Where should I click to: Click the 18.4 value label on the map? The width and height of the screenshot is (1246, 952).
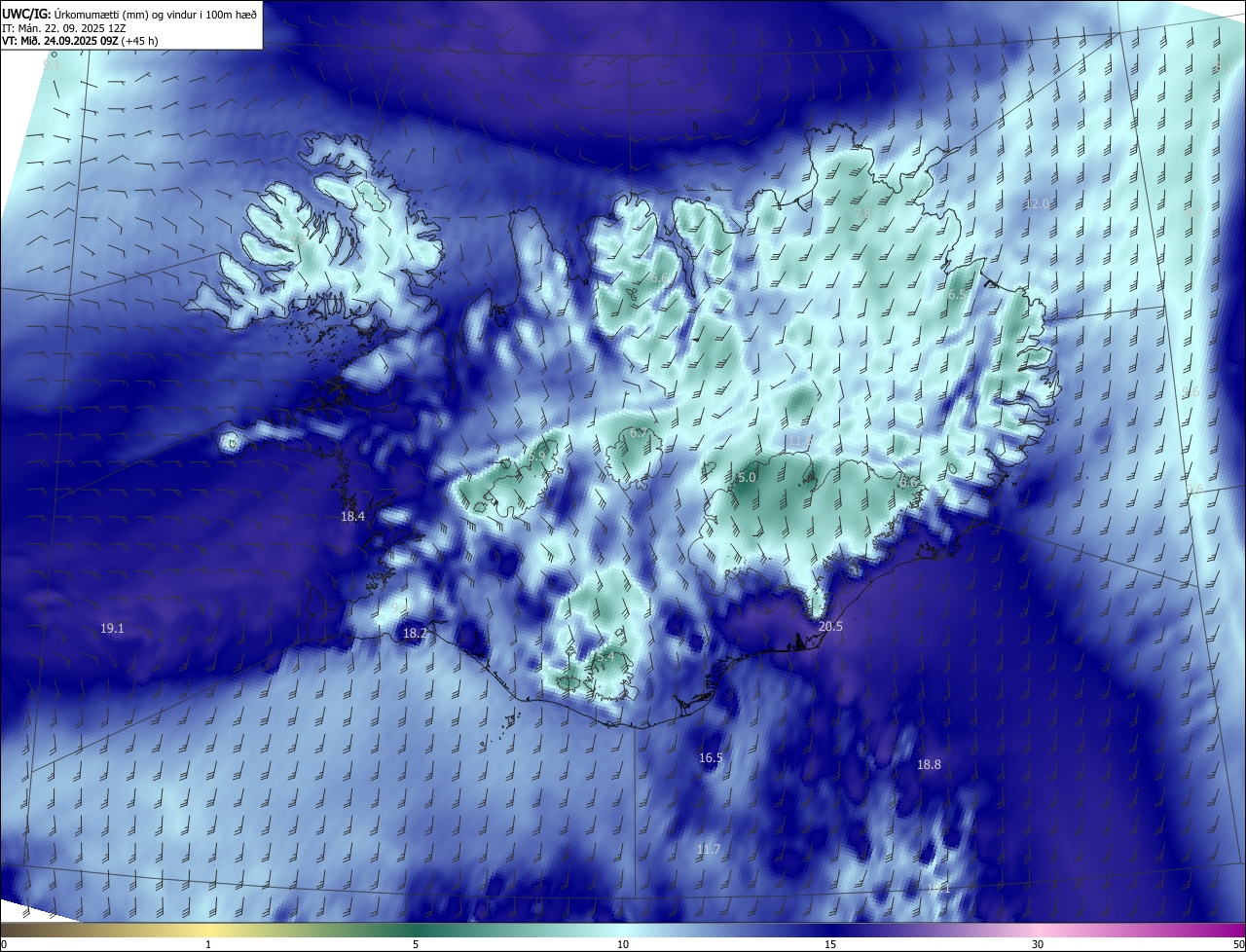pos(352,517)
